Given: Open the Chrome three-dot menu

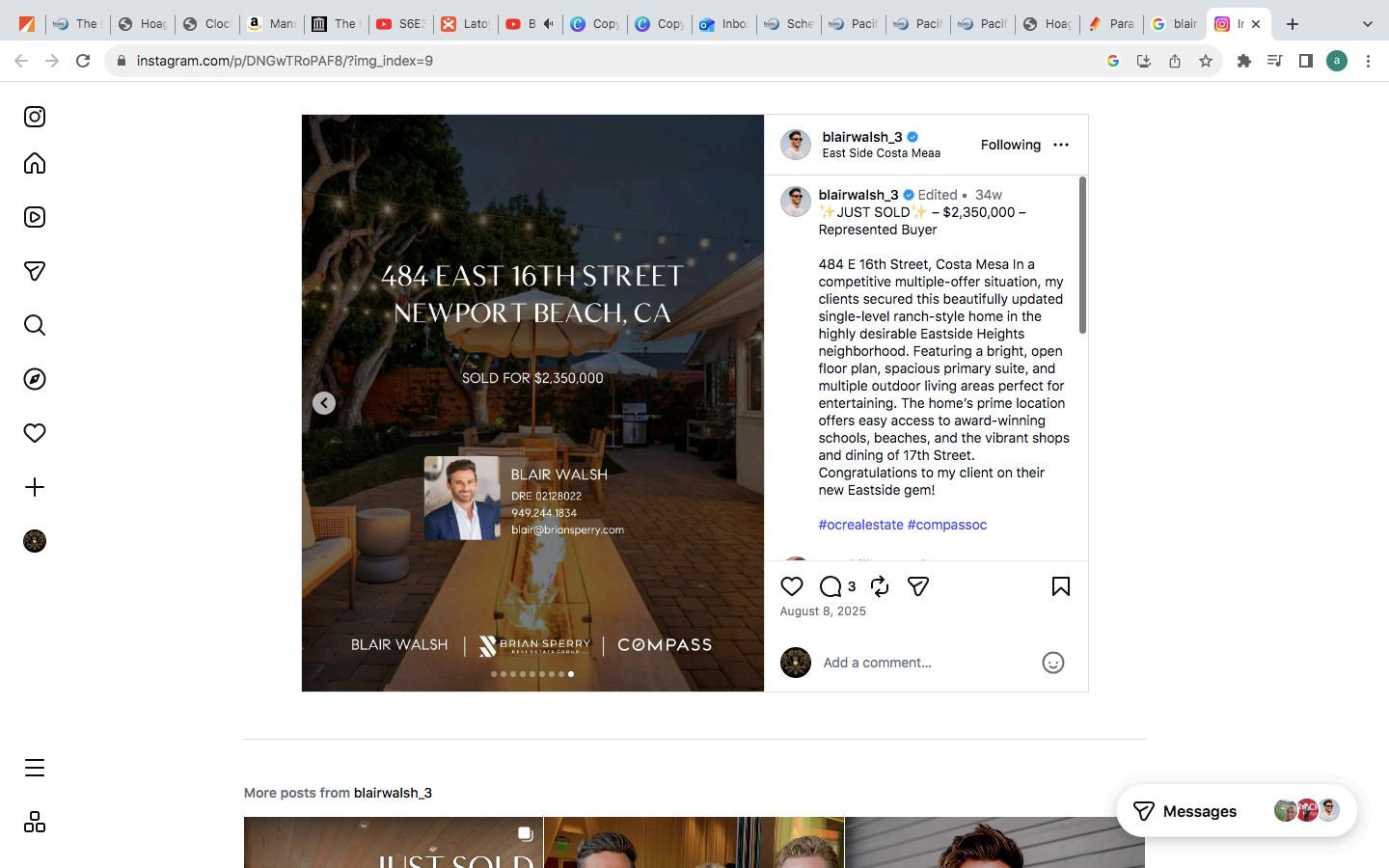Looking at the screenshot, I should point(1368,61).
